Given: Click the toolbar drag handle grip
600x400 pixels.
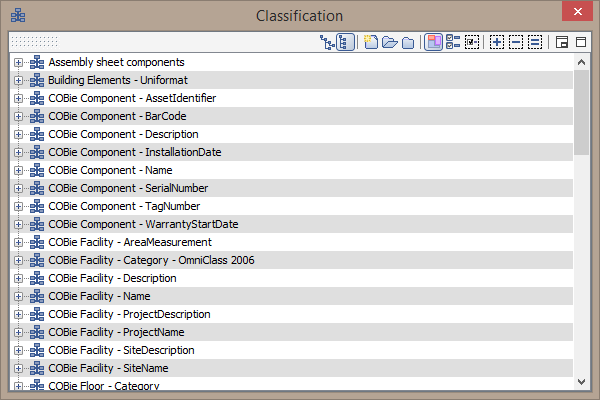Looking at the screenshot, I should [35, 42].
